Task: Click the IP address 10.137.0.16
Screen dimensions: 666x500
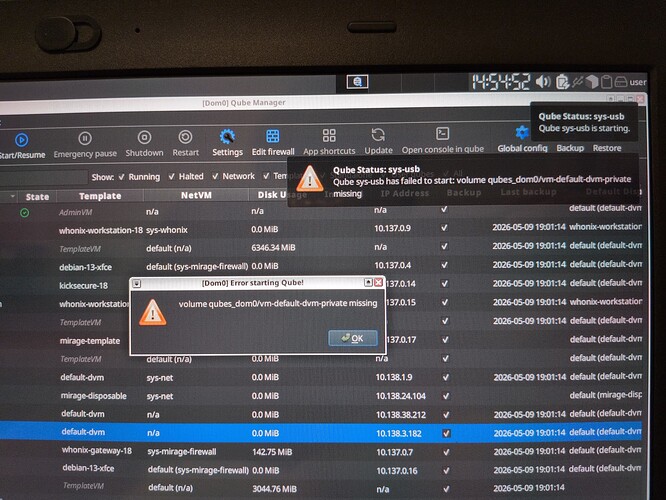Action: click(x=397, y=471)
